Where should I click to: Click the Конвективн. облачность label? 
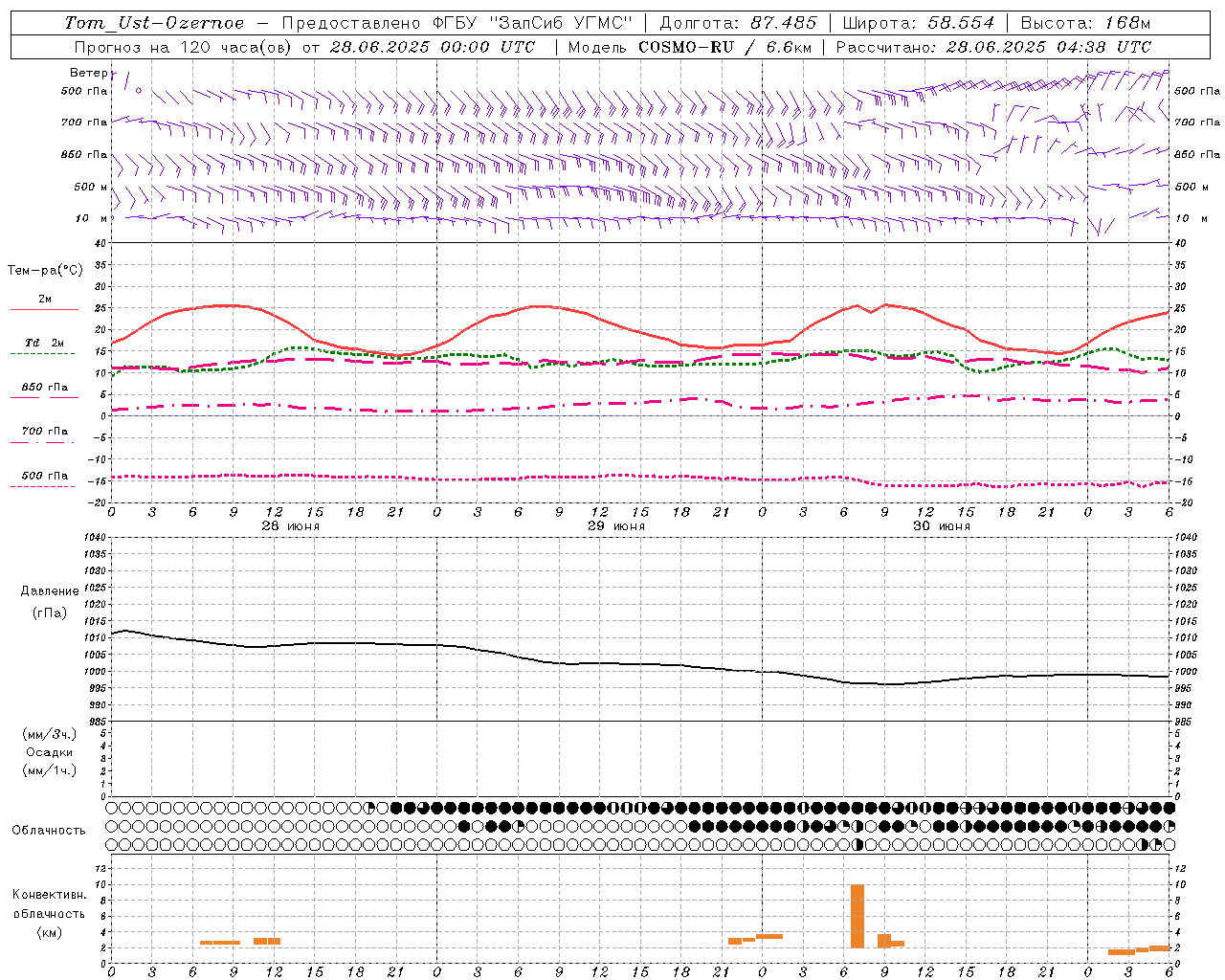[49, 904]
